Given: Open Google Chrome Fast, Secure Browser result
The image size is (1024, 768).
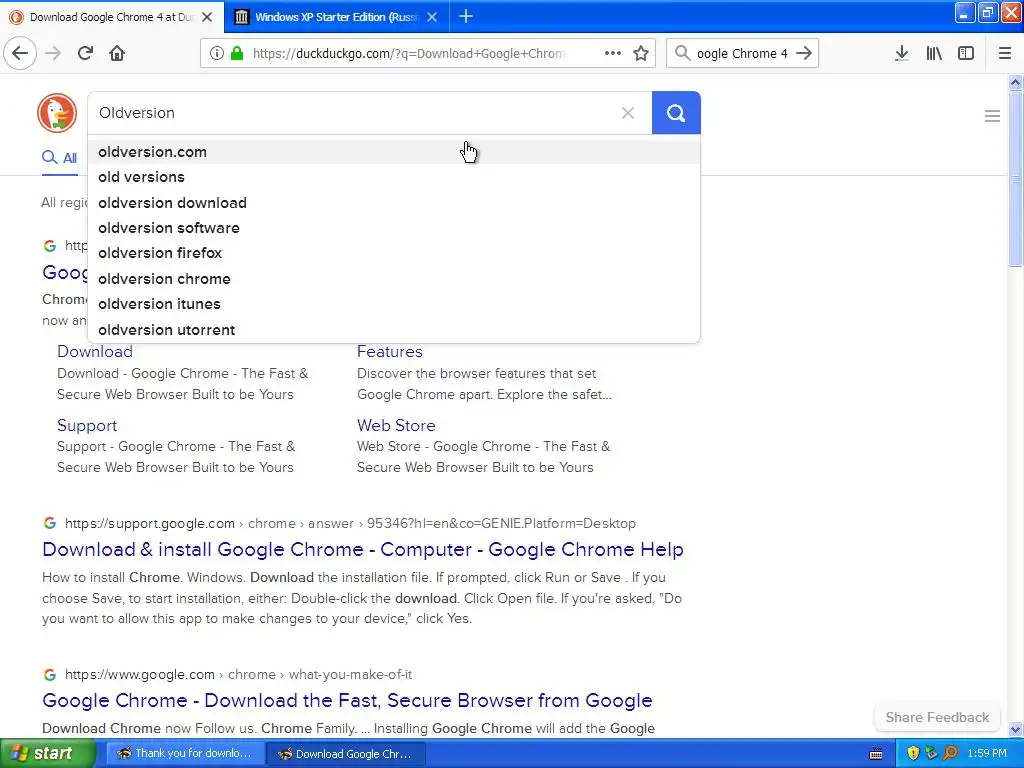Looking at the screenshot, I should (x=347, y=700).
